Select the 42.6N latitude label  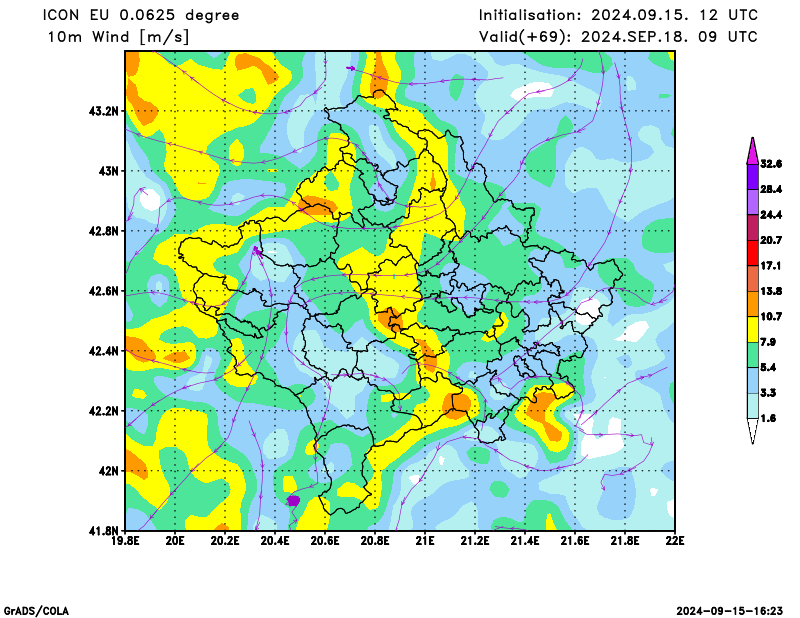point(104,291)
